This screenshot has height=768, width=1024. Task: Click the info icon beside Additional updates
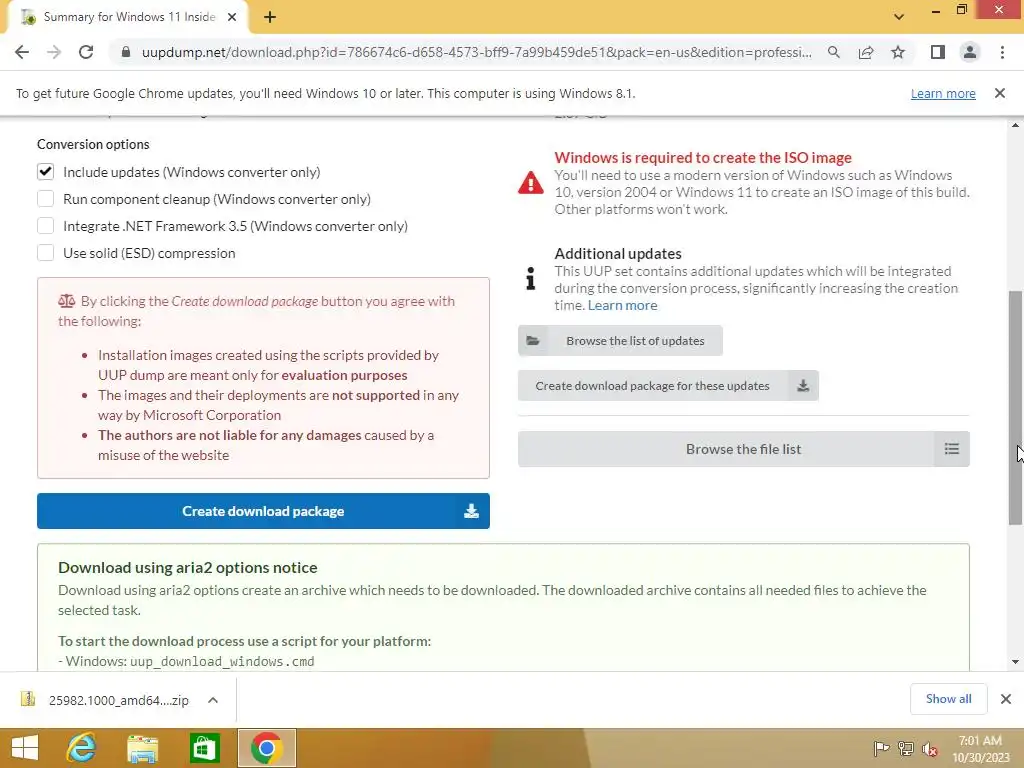(530, 278)
